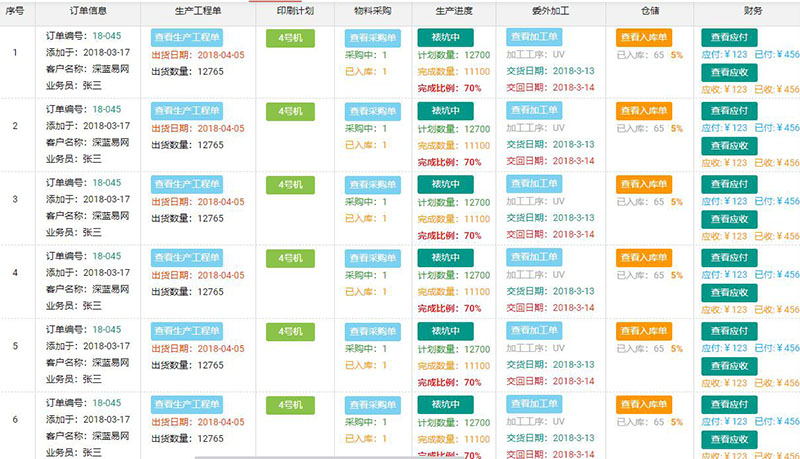Open 查看加工单 in row 2
The height and width of the screenshot is (459, 800).
click(x=534, y=110)
